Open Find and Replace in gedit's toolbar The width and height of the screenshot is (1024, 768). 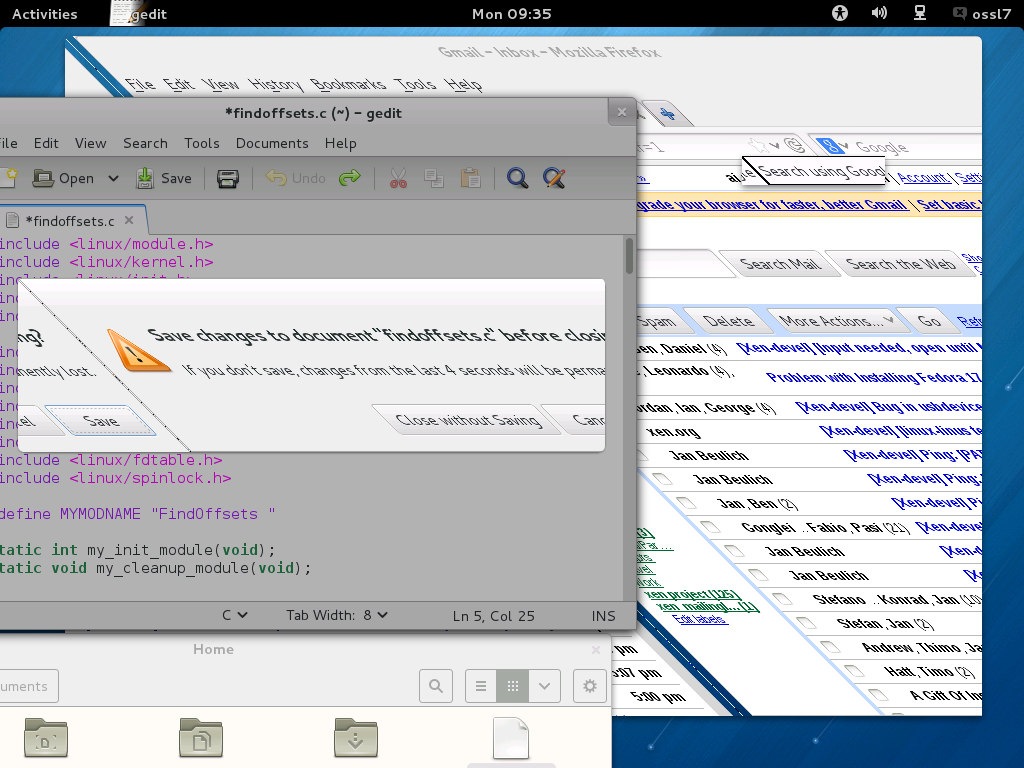click(554, 178)
